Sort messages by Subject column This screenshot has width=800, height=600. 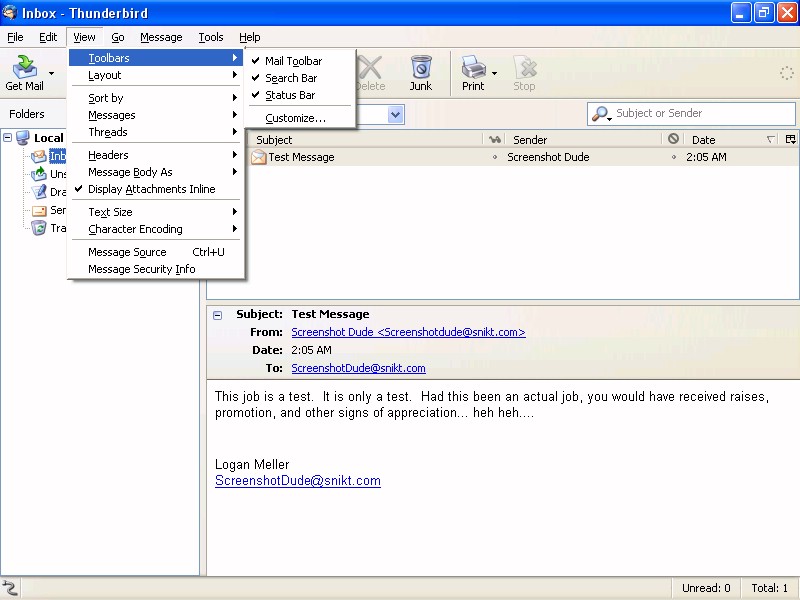(365, 139)
